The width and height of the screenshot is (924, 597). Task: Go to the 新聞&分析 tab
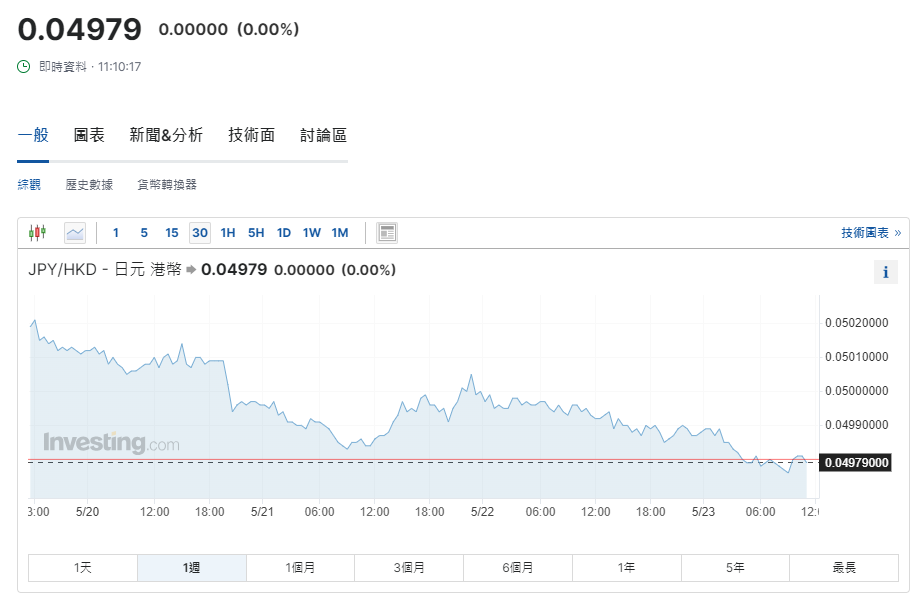tap(166, 135)
